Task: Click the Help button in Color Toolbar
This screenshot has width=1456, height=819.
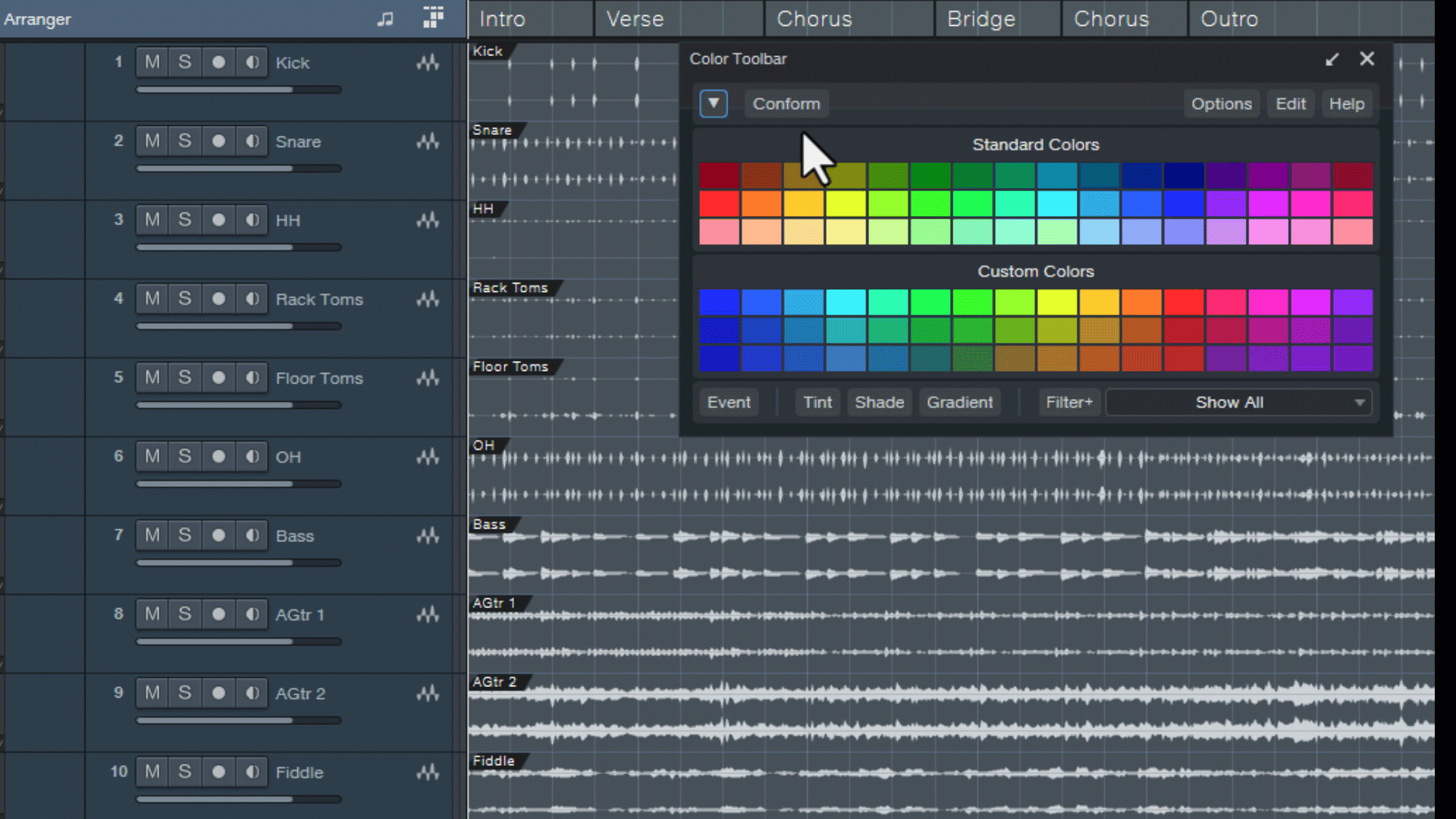Action: [1348, 104]
